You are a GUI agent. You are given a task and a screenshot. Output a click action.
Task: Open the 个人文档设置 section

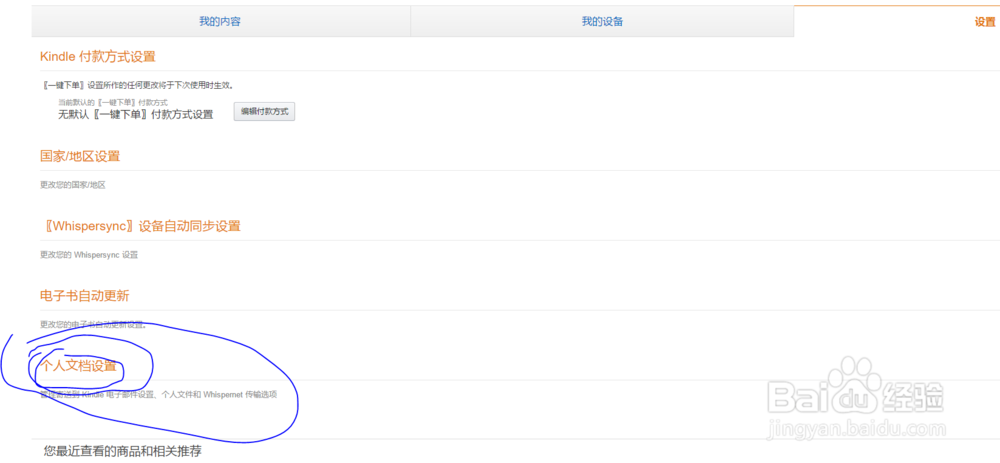pos(79,366)
